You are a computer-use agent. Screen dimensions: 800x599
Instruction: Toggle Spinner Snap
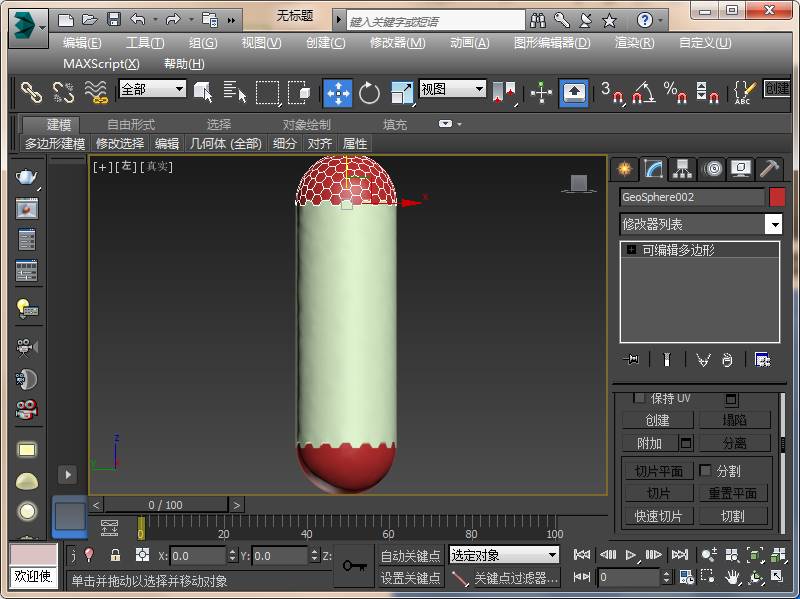point(708,92)
